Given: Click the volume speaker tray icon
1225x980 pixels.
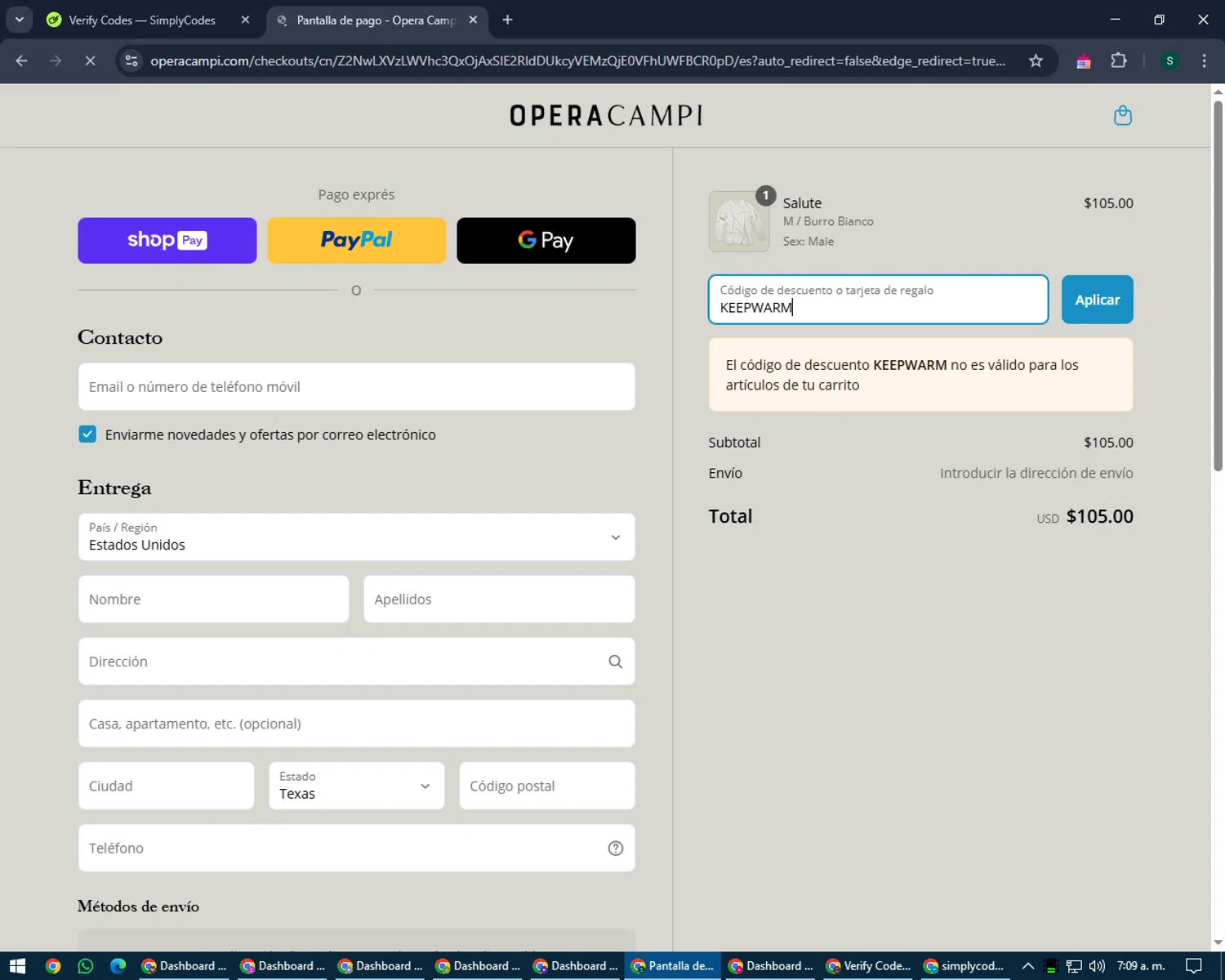Looking at the screenshot, I should 1097,966.
